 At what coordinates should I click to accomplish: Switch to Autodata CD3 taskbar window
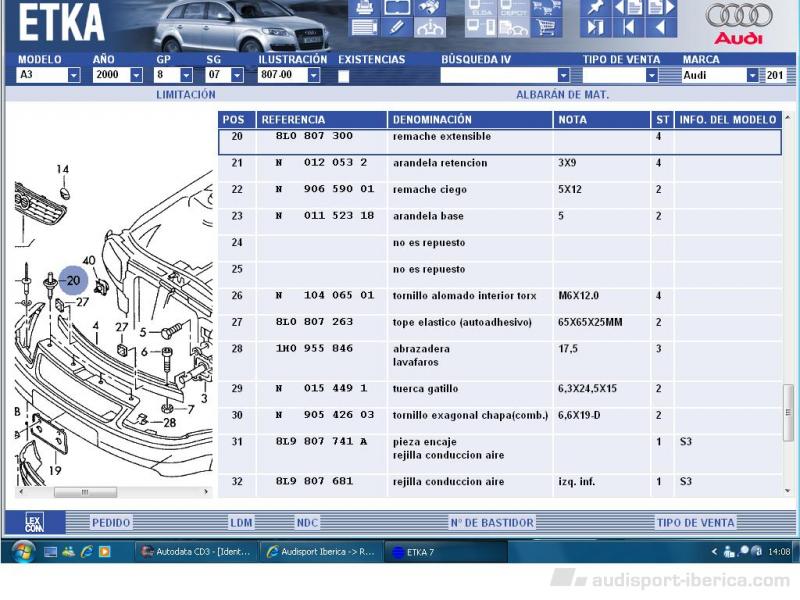click(196, 552)
